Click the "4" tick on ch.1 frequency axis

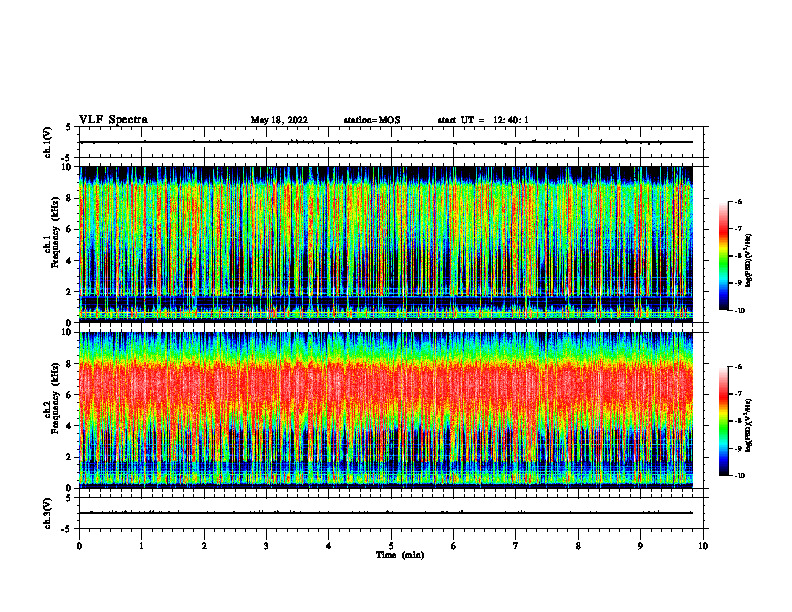[69, 261]
